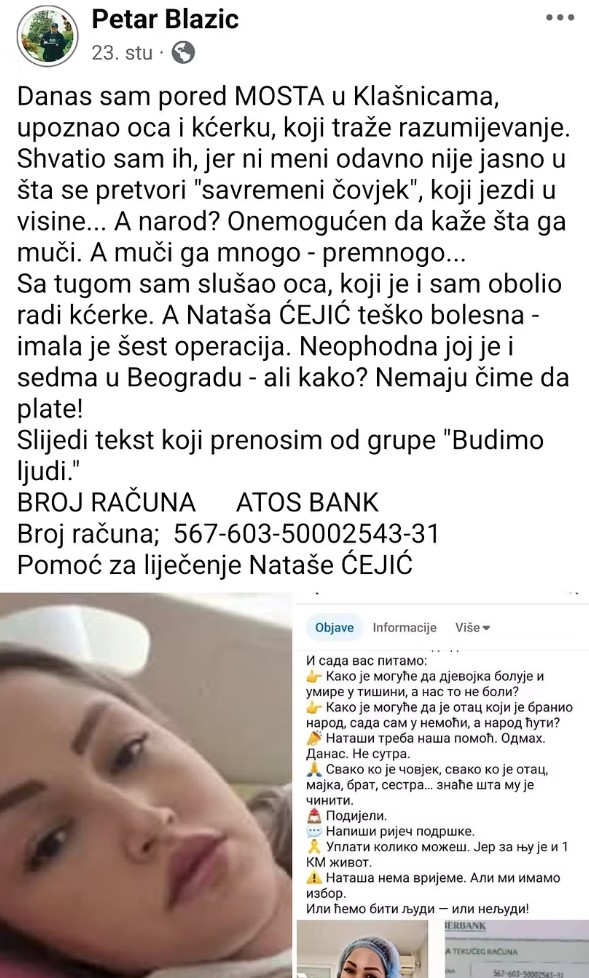Click the first pointing-hand emoji bullet
The width and height of the screenshot is (589, 978).
pos(314,676)
